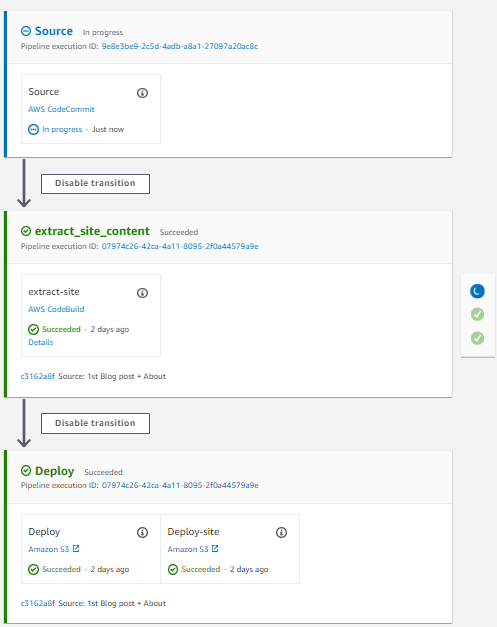Image resolution: width=497 pixels, height=627 pixels.
Task: Open AWS CodeBuild provider link
Action: click(x=56, y=309)
